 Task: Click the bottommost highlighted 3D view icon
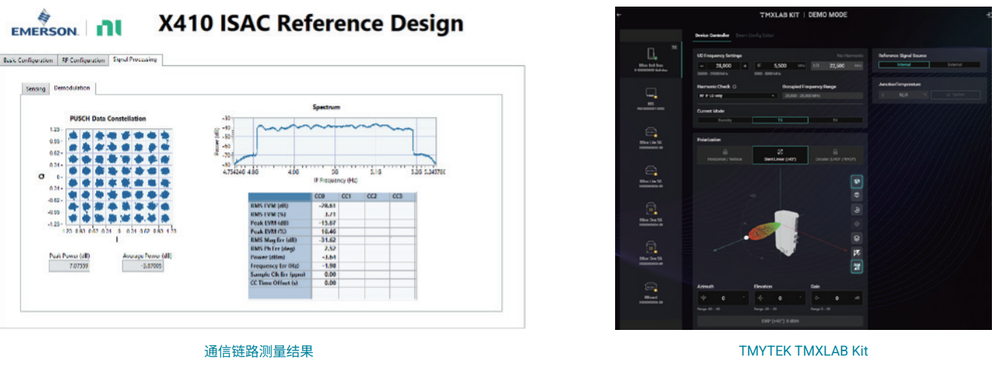(857, 267)
